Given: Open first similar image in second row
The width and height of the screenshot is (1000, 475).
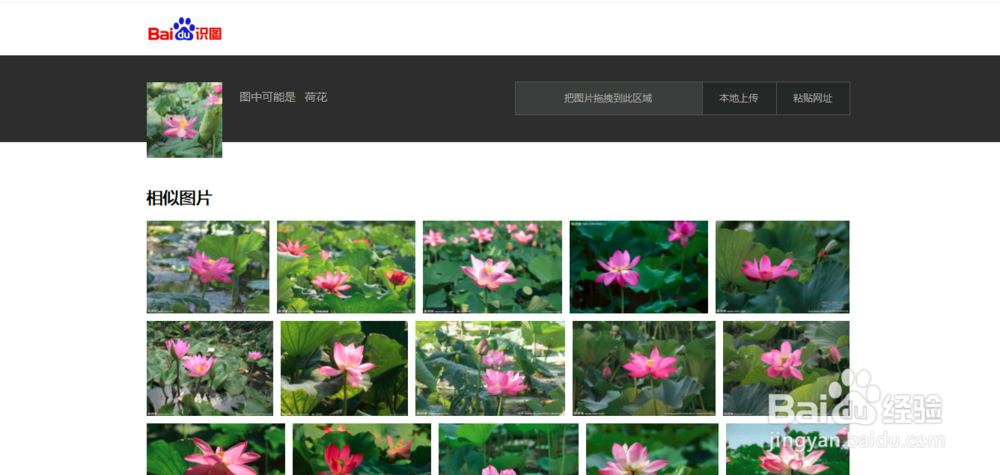Looking at the screenshot, I should point(210,368).
